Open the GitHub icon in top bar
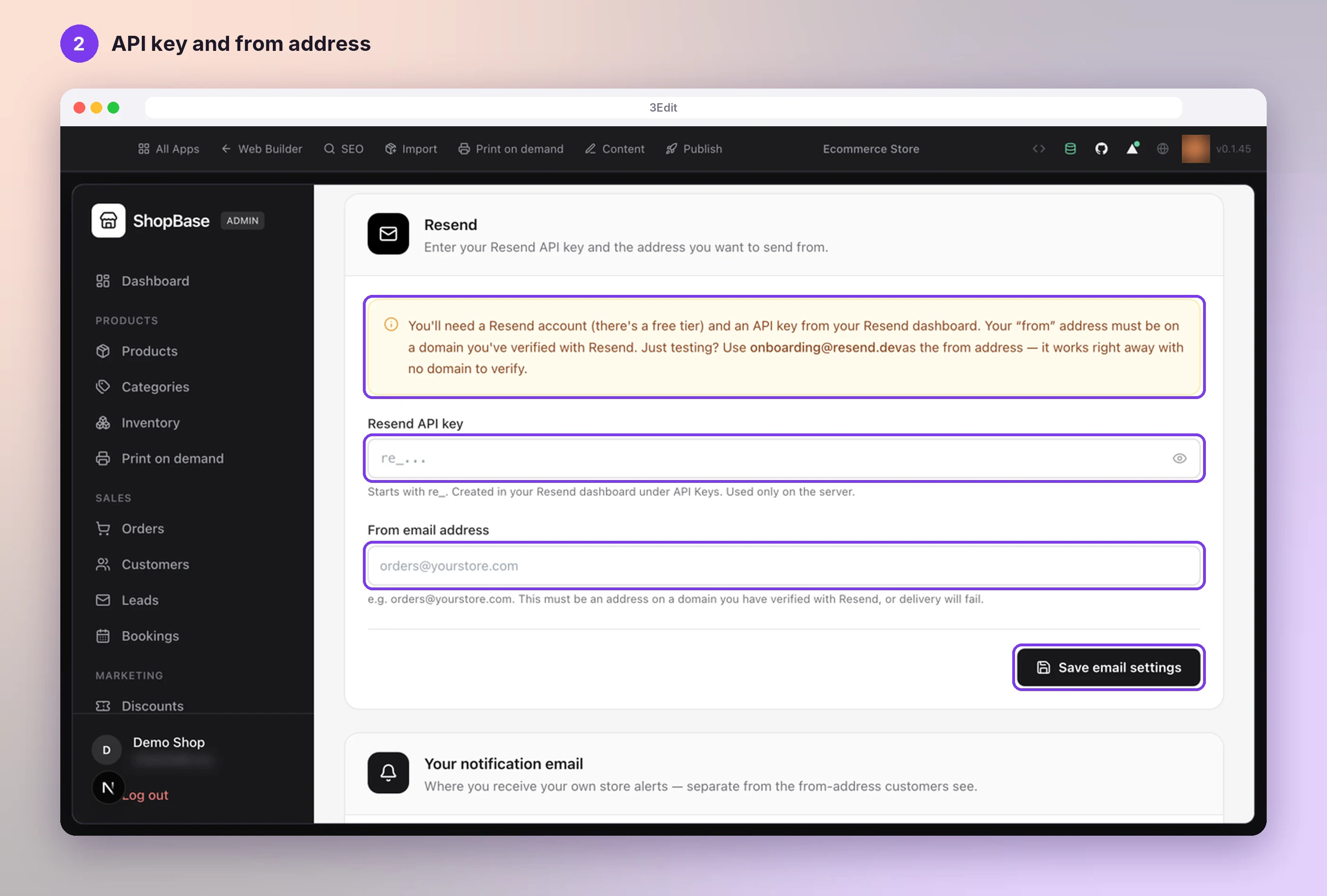 pos(1101,149)
